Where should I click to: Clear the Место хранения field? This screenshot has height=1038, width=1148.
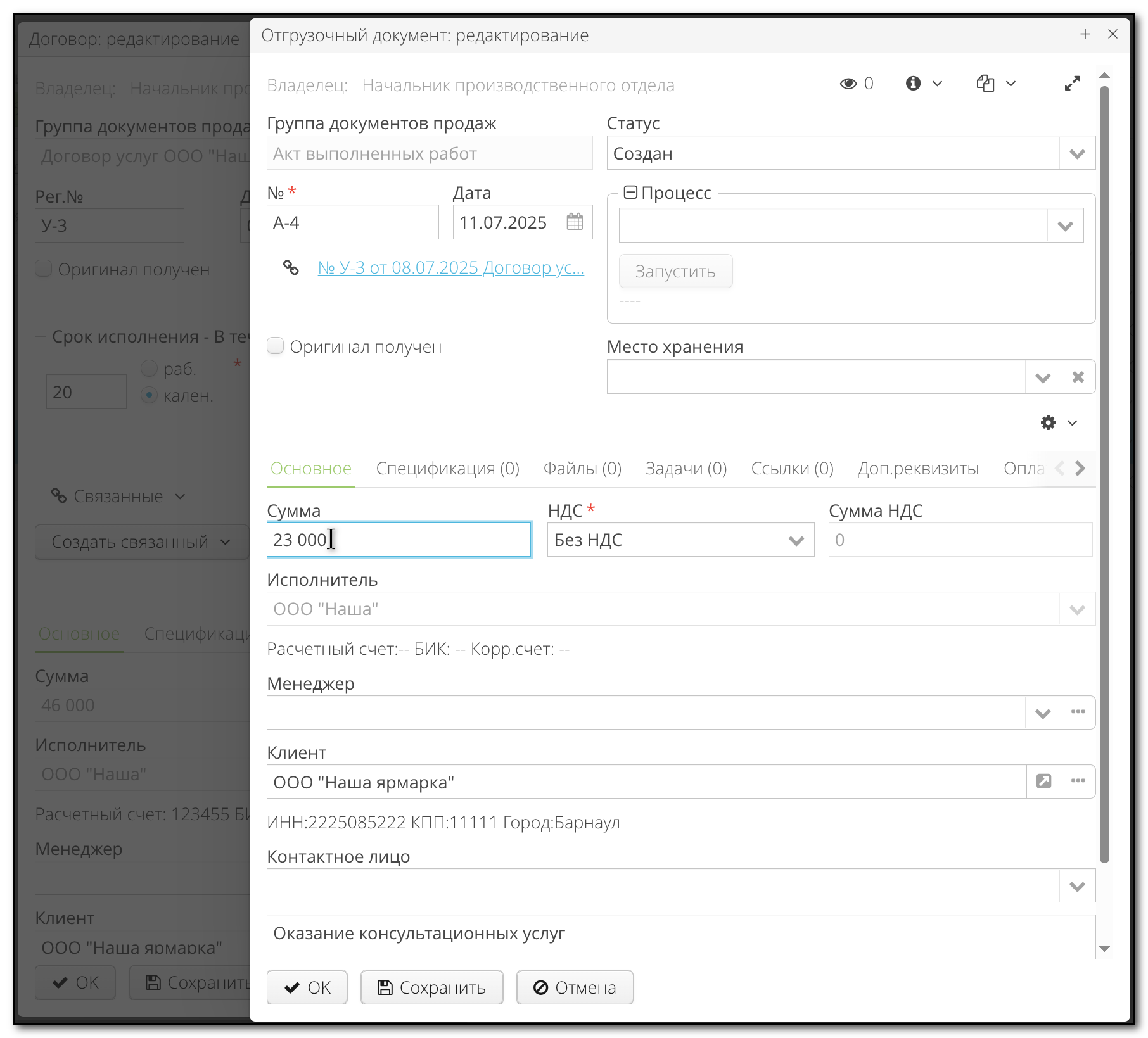[x=1078, y=377]
